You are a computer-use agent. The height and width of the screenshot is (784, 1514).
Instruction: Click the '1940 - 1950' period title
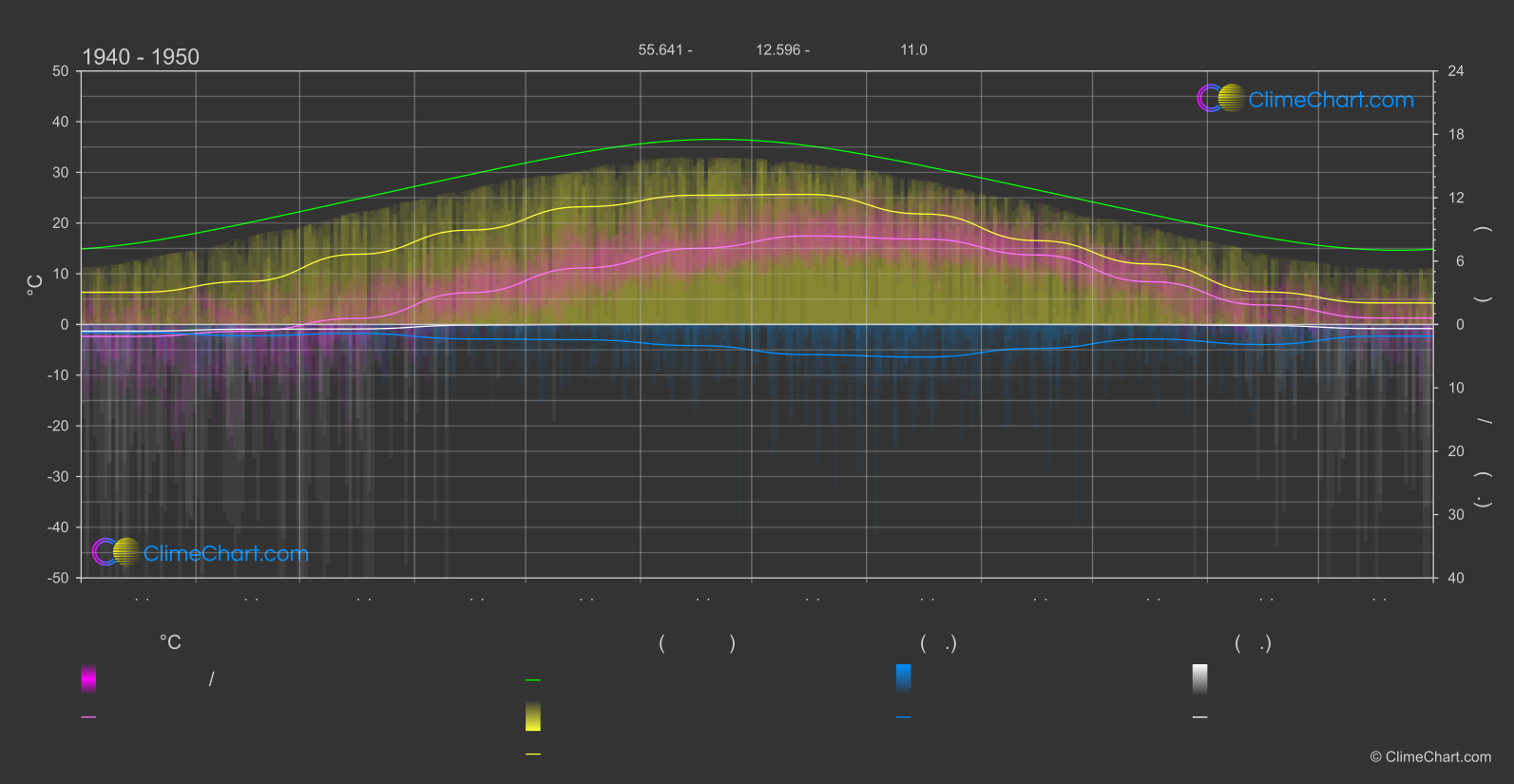[141, 57]
